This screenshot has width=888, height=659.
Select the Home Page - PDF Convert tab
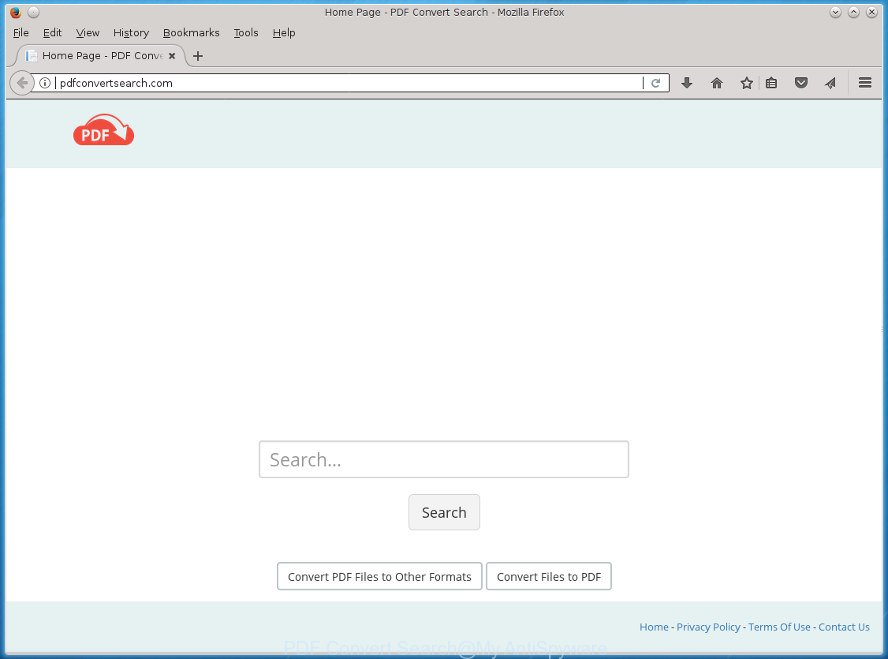pyautogui.click(x=100, y=55)
